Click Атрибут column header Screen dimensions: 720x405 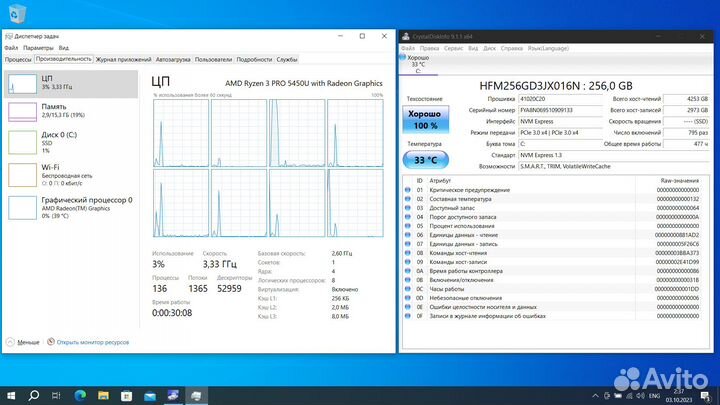(440, 180)
